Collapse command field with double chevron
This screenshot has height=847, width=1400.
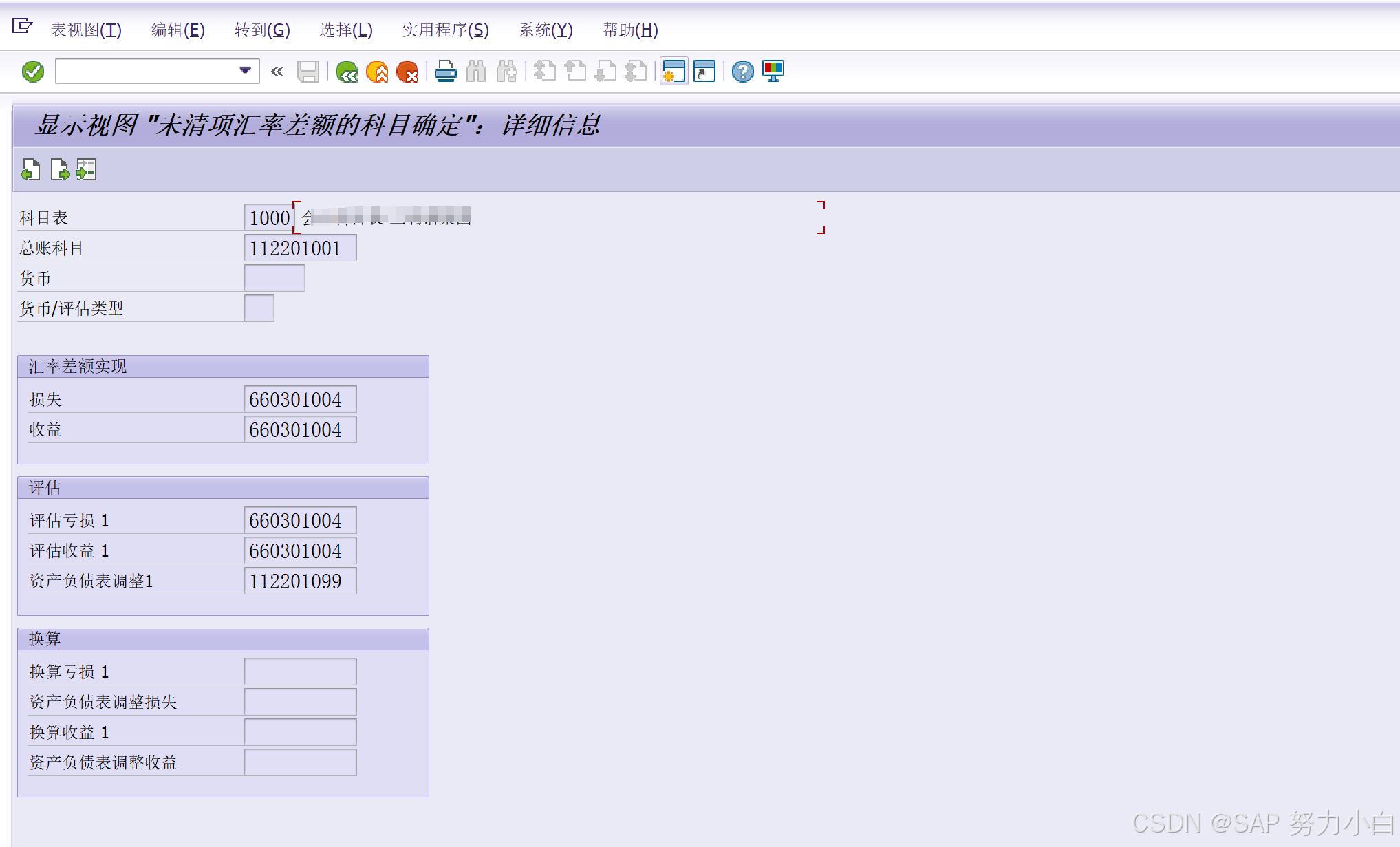point(277,72)
